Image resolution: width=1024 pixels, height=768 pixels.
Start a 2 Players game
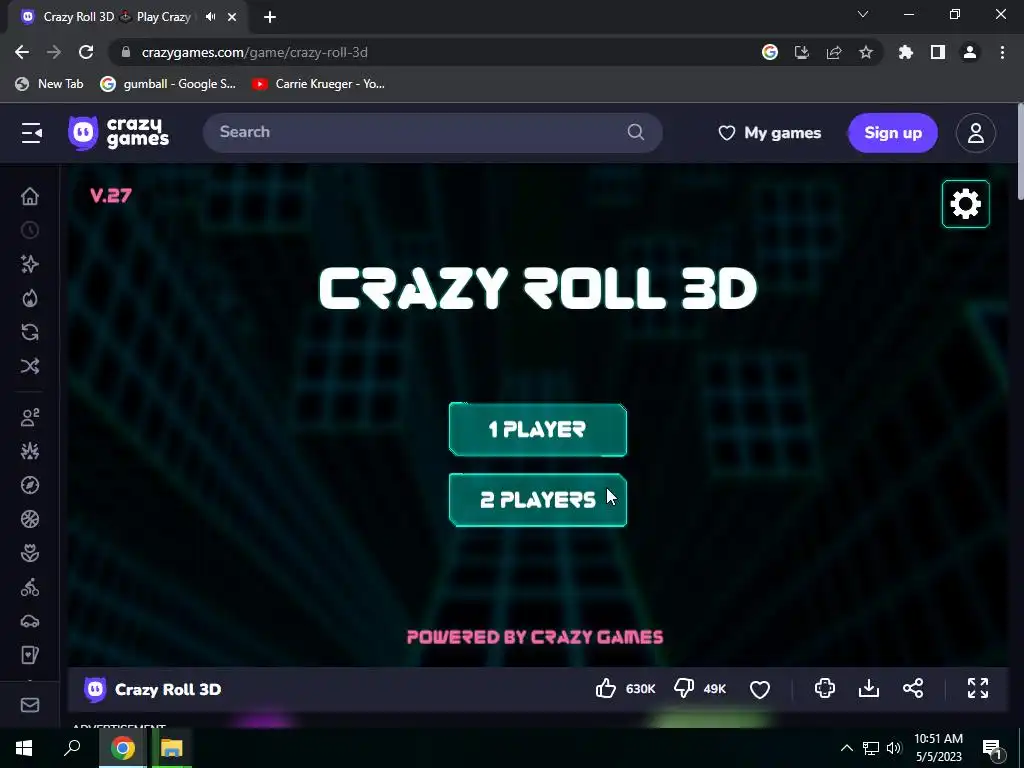[537, 500]
